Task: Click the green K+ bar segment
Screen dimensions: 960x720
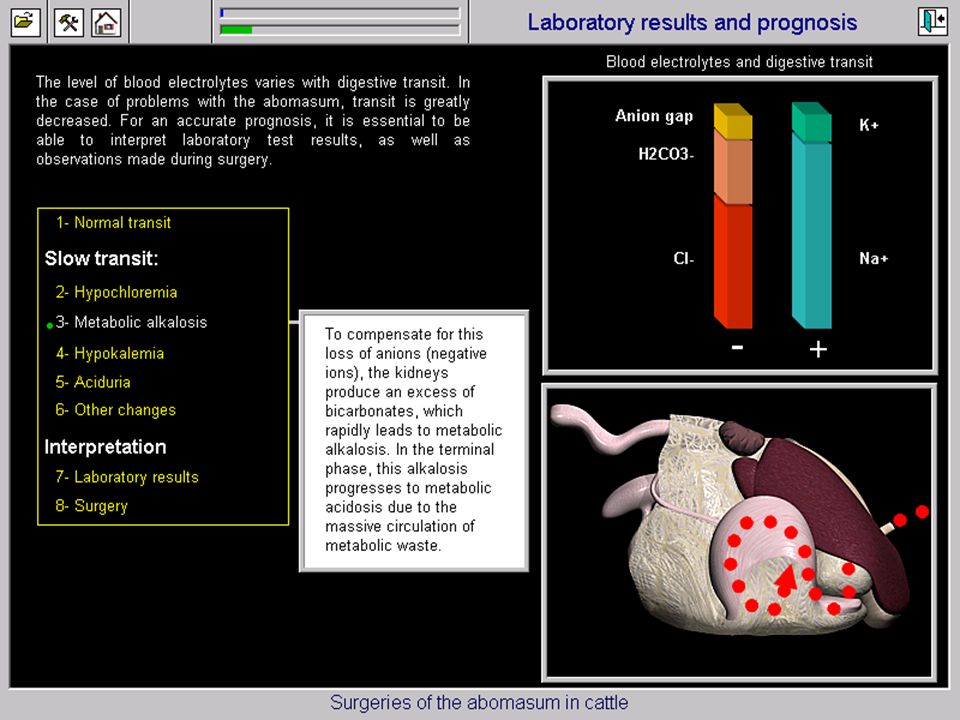Action: click(x=811, y=122)
